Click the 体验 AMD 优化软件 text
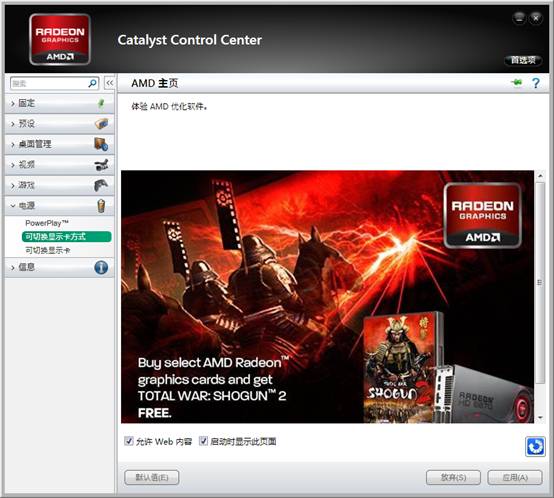The height and width of the screenshot is (498, 554). [169, 106]
